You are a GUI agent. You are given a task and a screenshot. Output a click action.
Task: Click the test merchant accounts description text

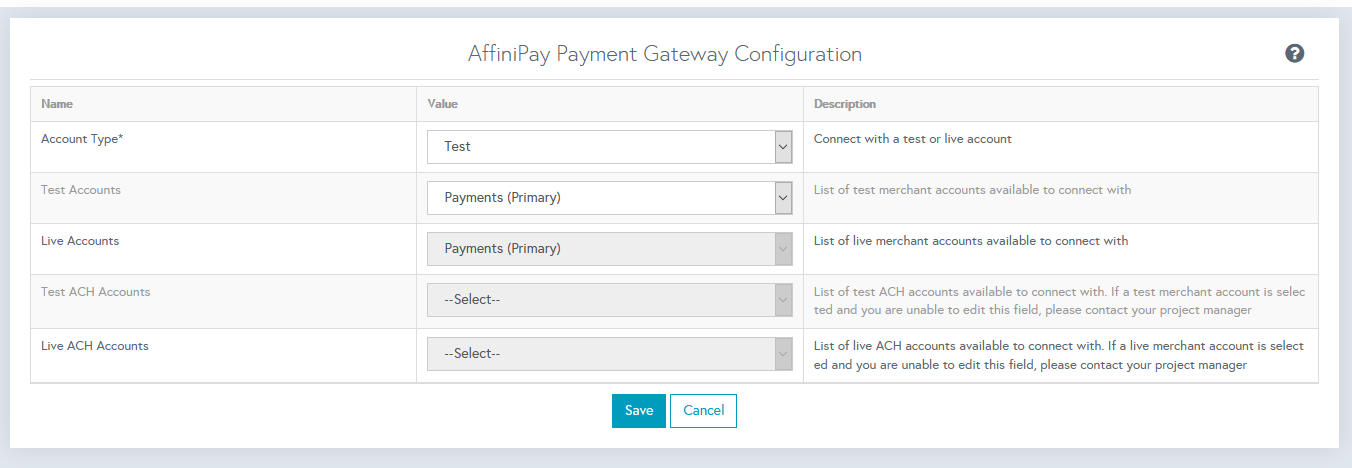click(x=973, y=190)
